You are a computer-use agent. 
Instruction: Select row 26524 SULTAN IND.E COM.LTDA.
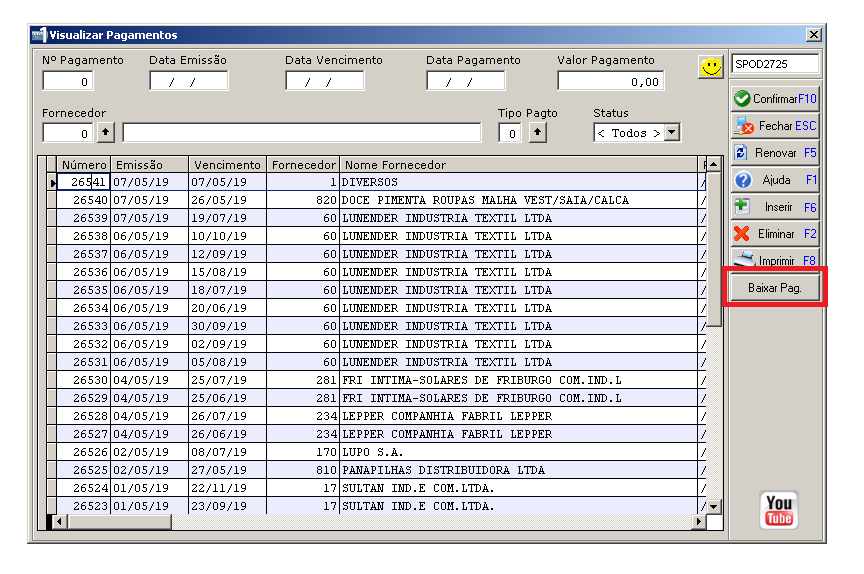[377, 488]
